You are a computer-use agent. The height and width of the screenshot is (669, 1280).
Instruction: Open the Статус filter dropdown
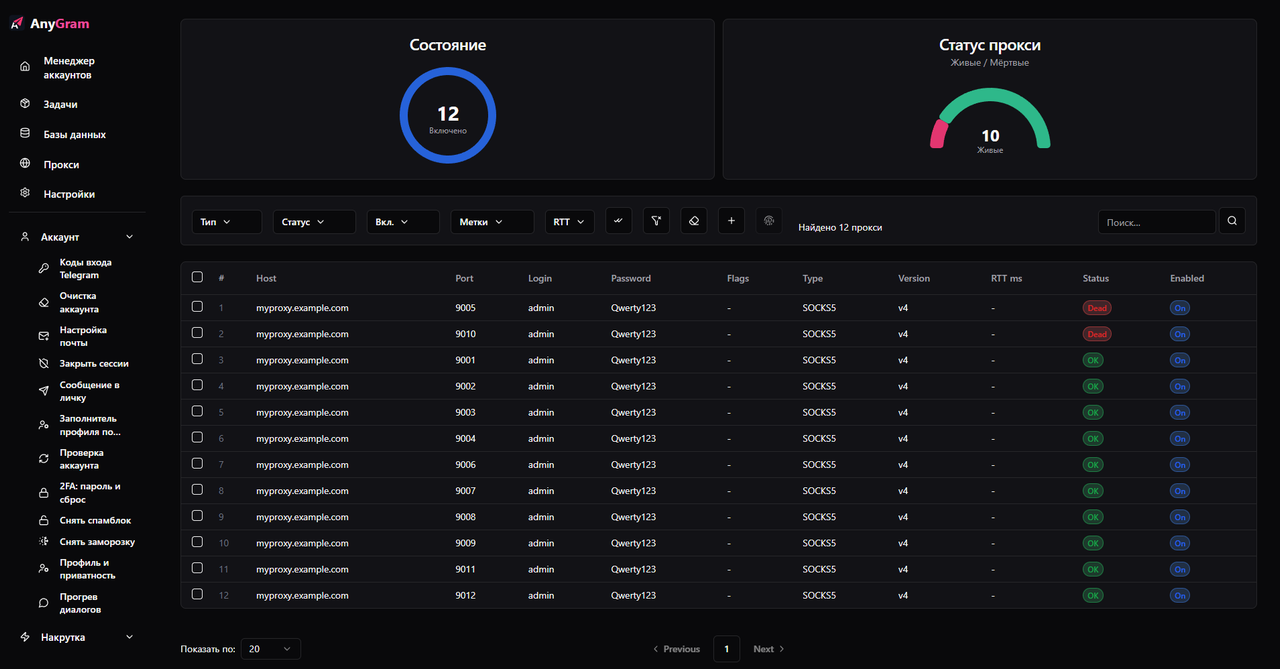[x=314, y=222]
